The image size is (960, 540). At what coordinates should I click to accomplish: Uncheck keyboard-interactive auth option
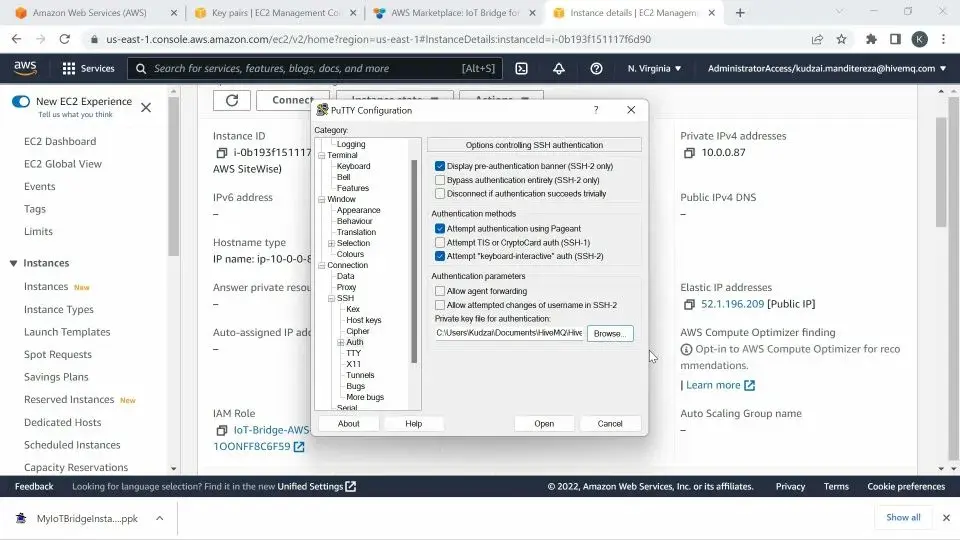(440, 256)
